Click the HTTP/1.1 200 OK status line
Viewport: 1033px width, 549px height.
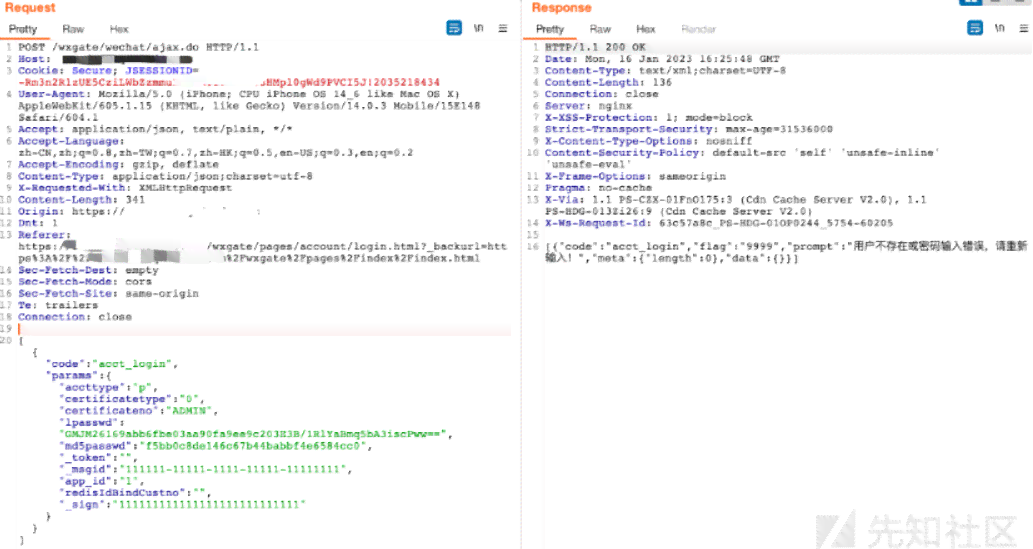point(596,47)
